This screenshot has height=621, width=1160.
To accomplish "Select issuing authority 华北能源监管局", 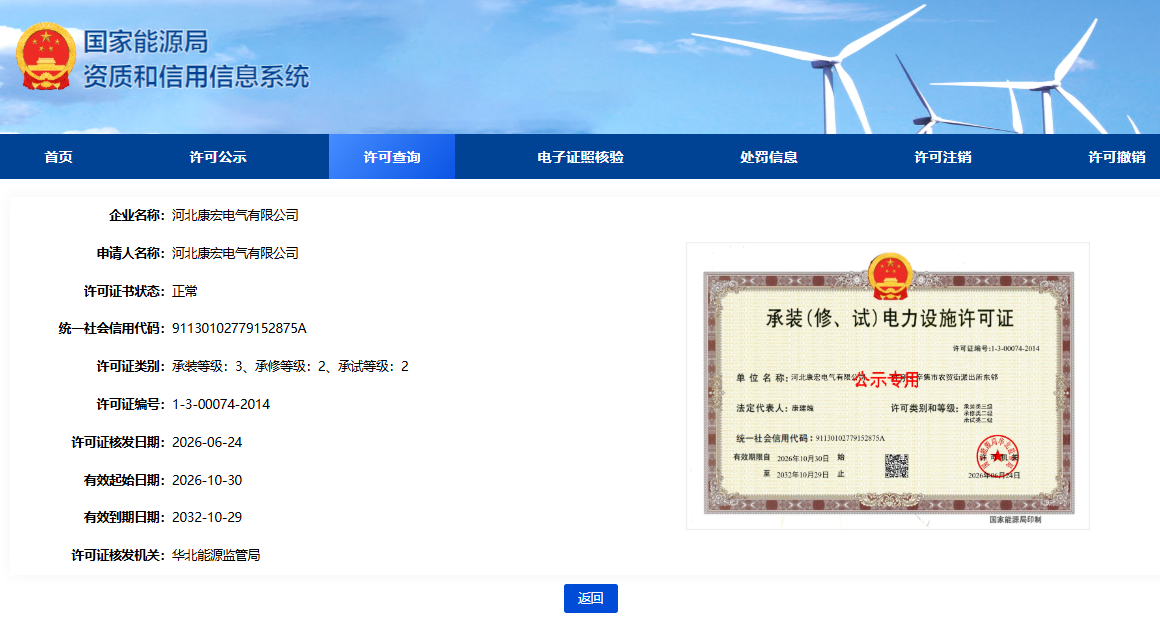I will pos(216,555).
